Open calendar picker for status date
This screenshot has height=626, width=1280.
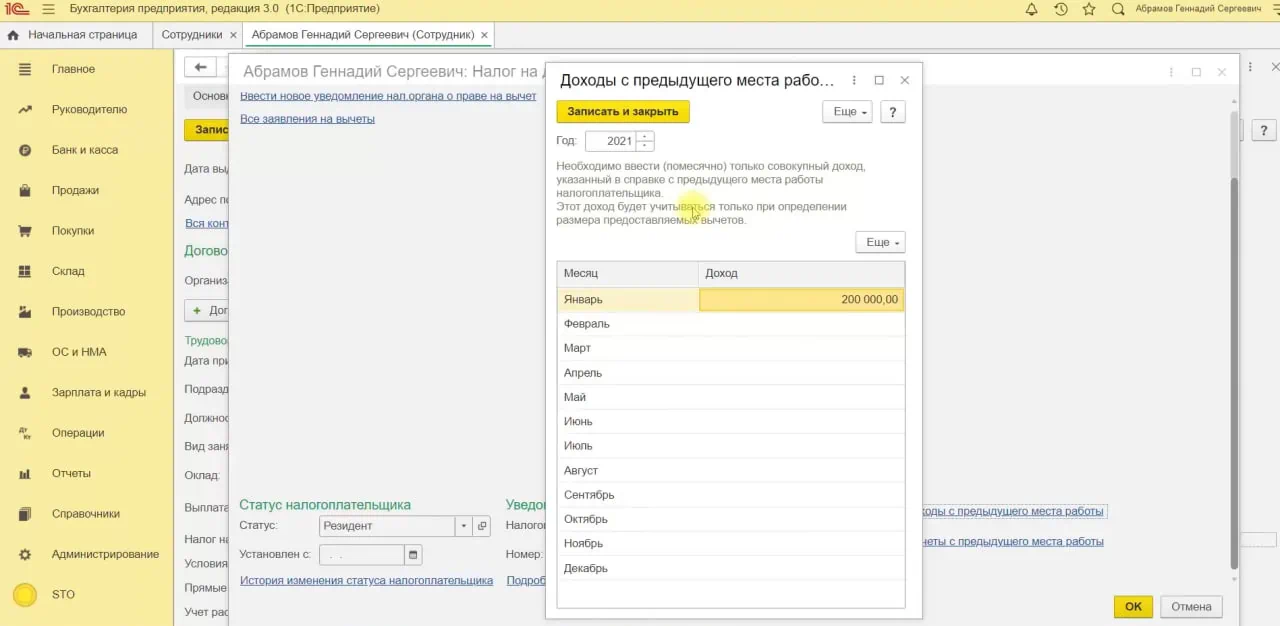click(x=413, y=554)
